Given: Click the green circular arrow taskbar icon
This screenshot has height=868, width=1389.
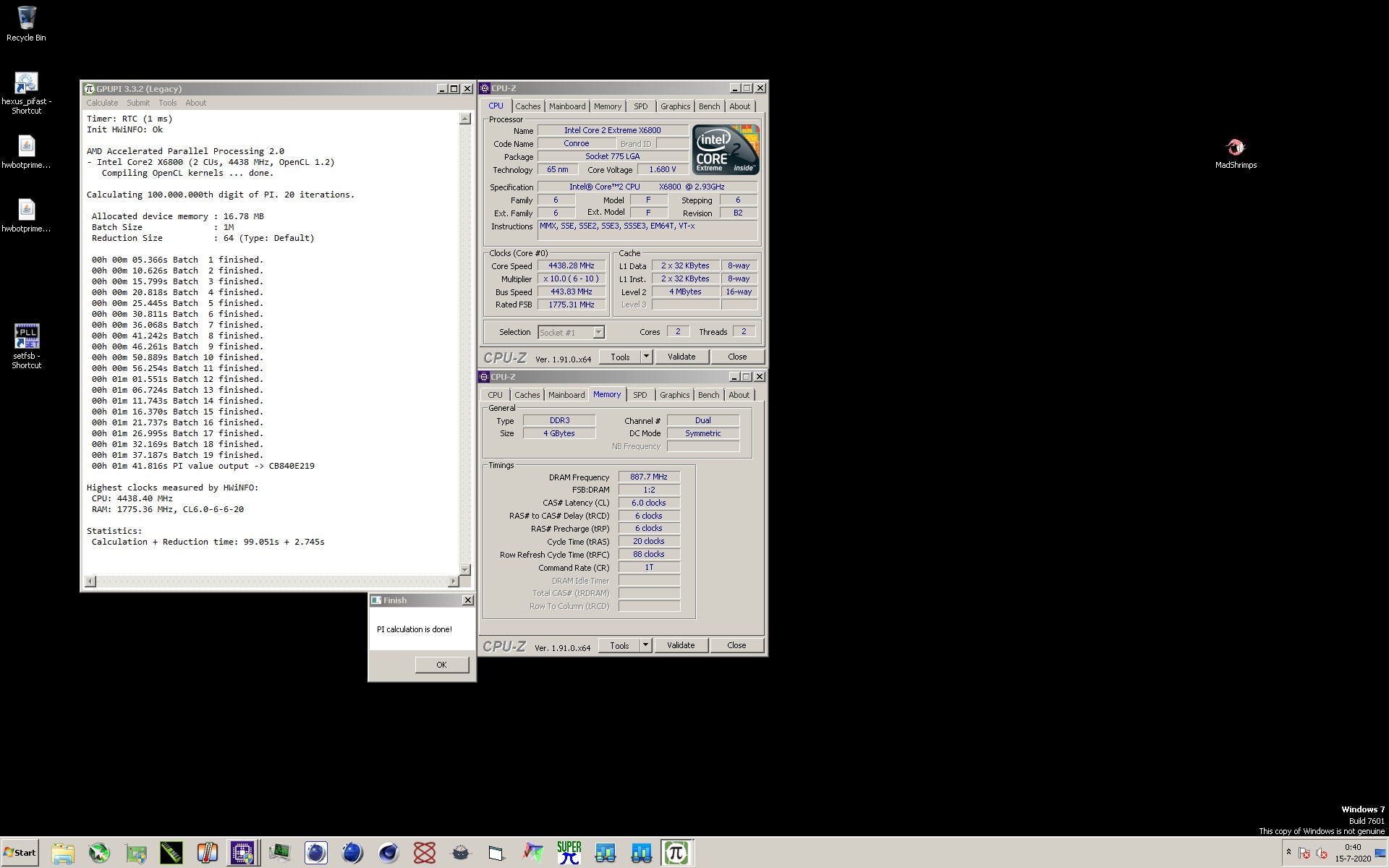Looking at the screenshot, I should [x=99, y=854].
